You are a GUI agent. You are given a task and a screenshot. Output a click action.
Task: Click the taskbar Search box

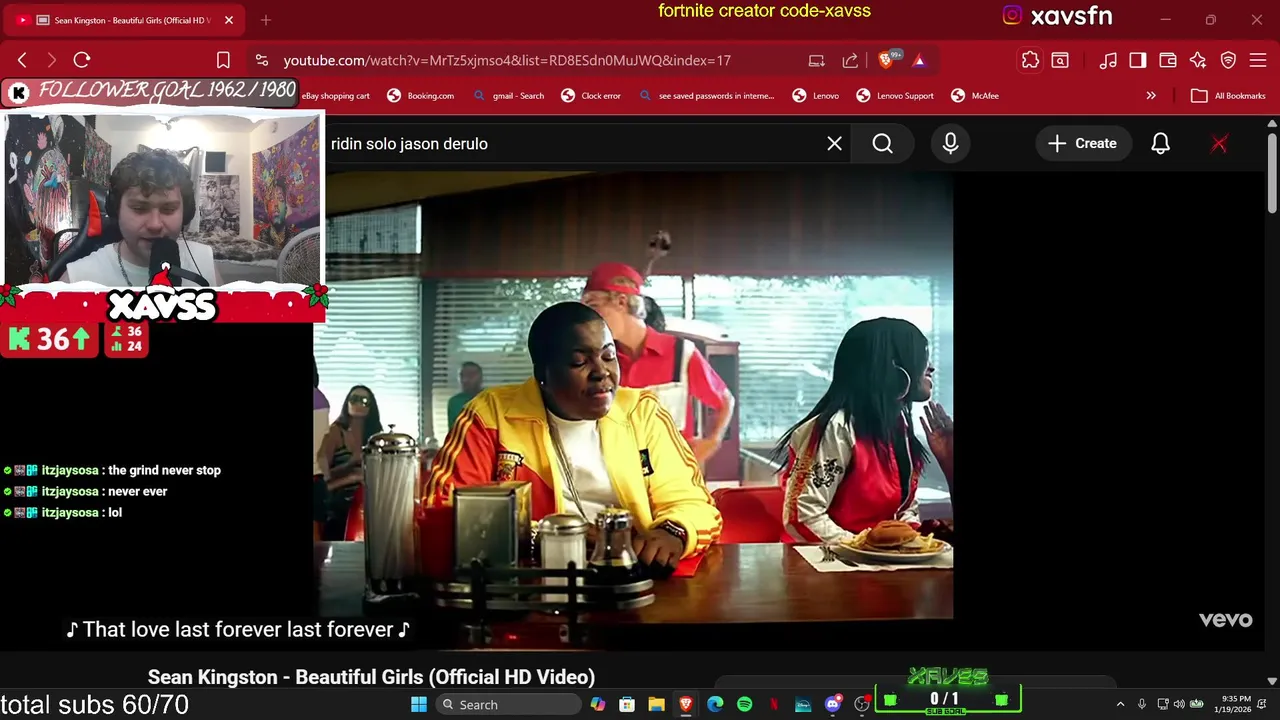point(510,704)
